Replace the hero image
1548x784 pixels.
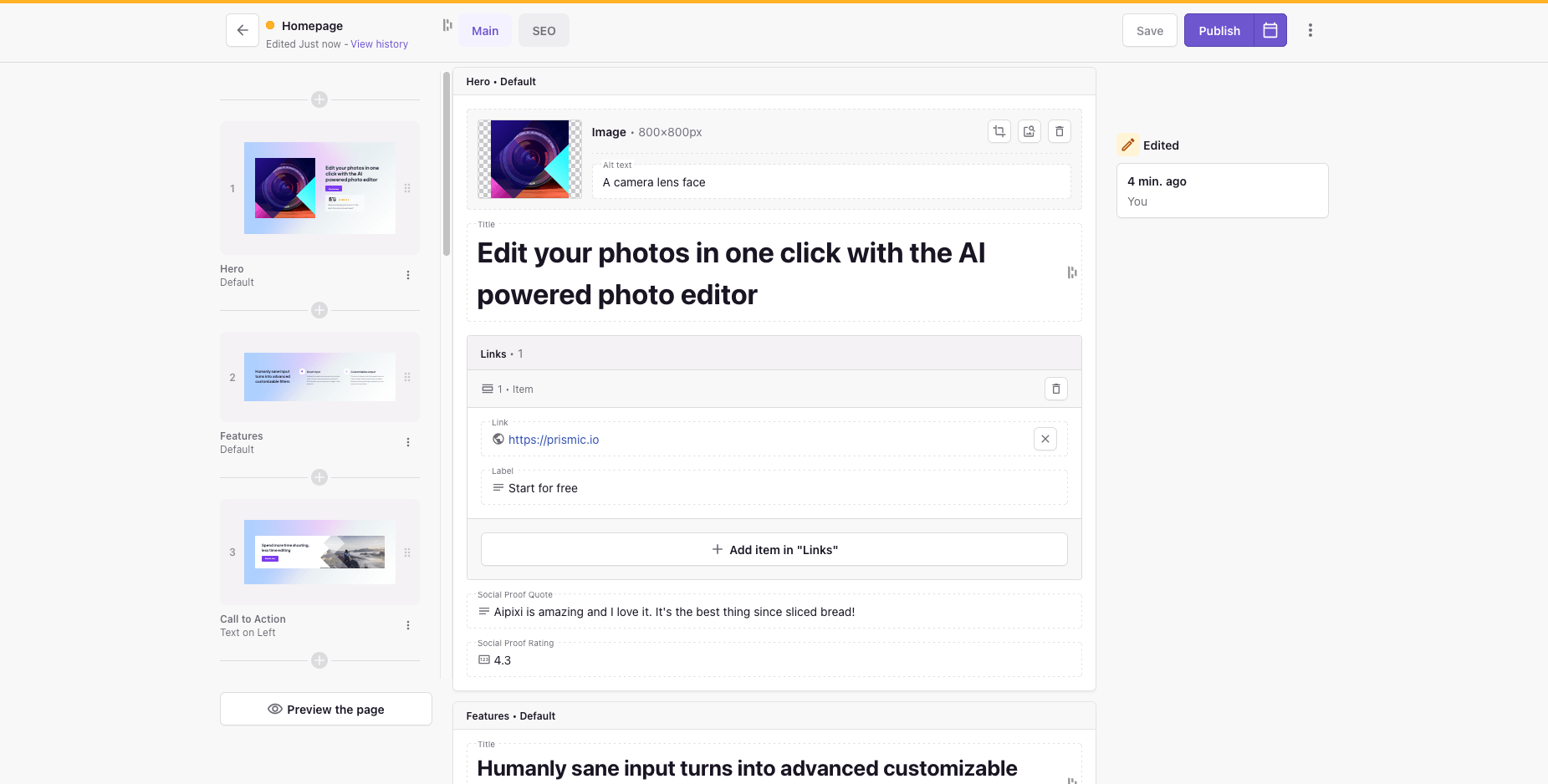pyautogui.click(x=1029, y=131)
